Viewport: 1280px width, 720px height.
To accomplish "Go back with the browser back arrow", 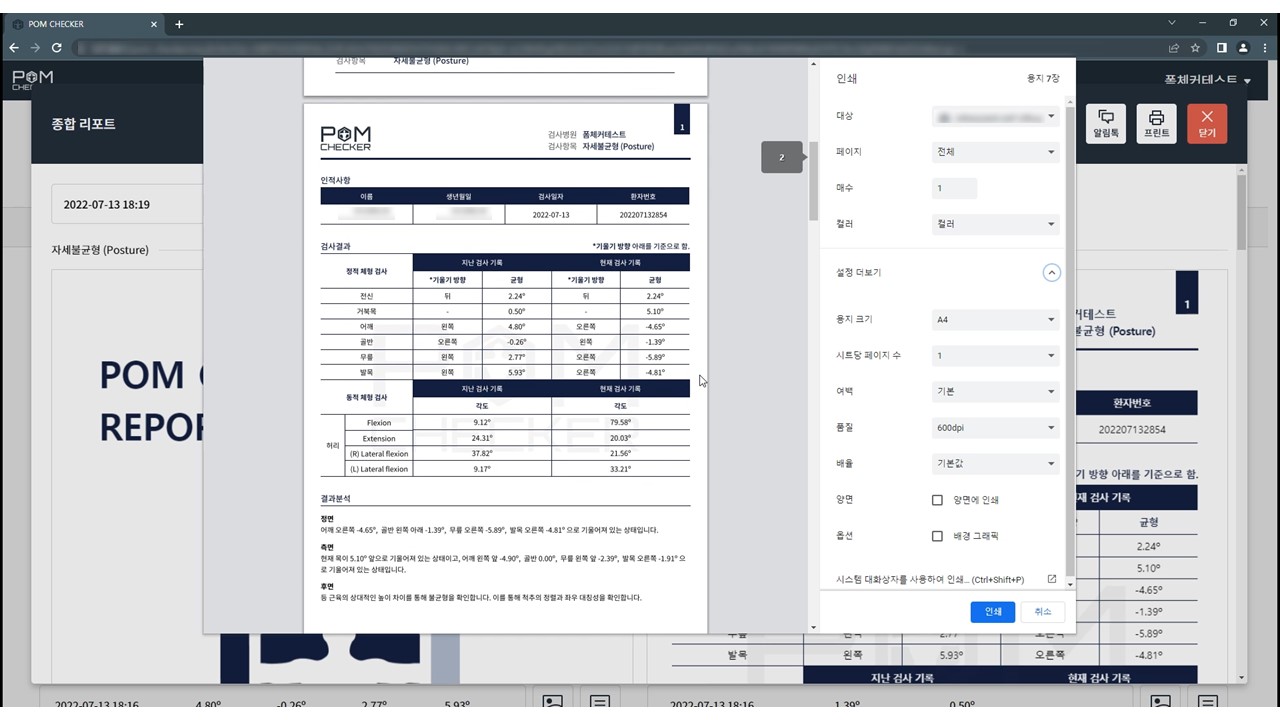I will click(14, 47).
